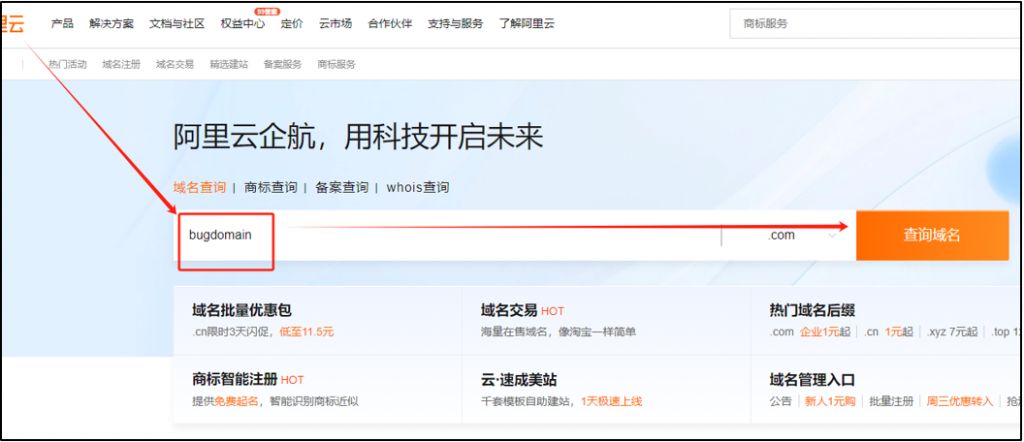Open 域名交易 in the sub navigation
This screenshot has width=1024, height=442.
[175, 64]
